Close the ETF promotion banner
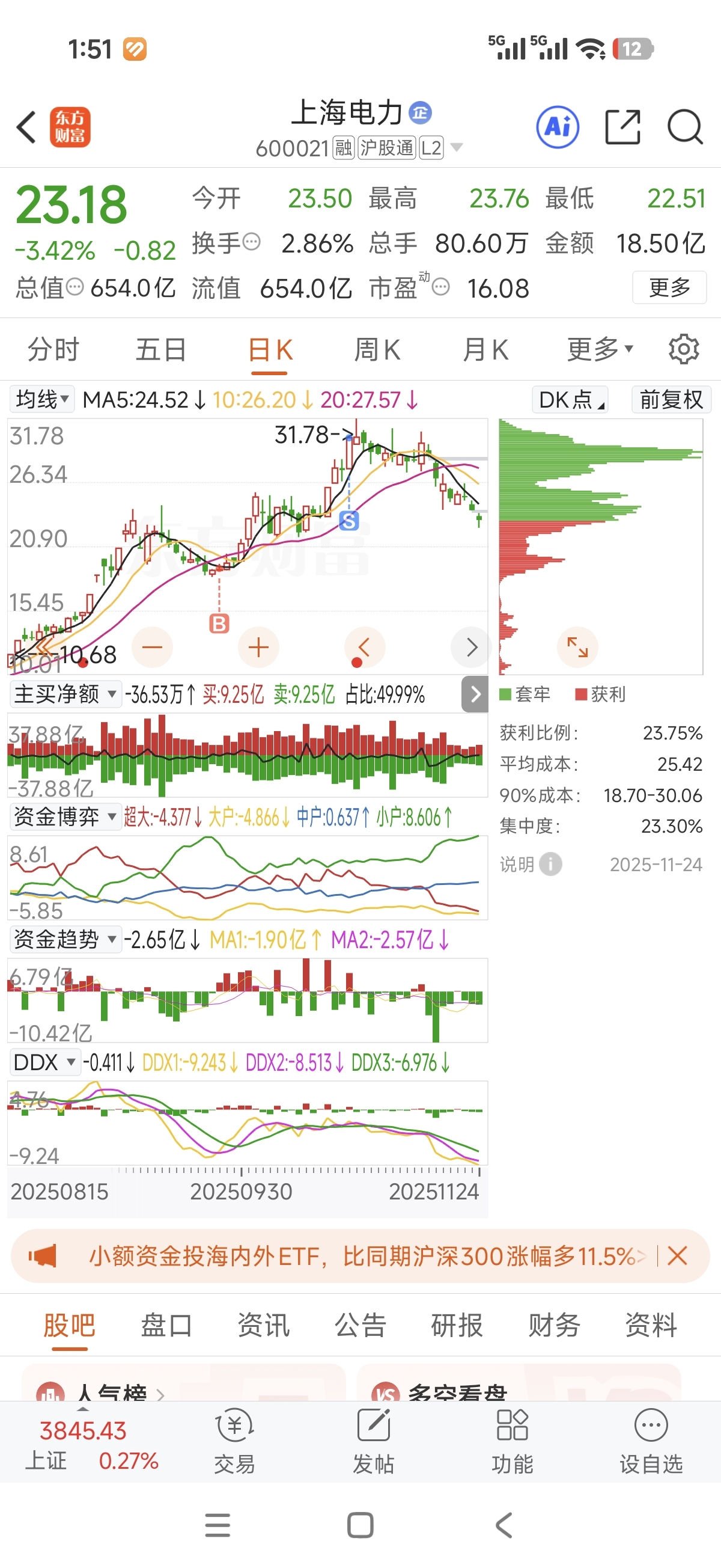Viewport: 721px width, 1568px height. point(677,1256)
